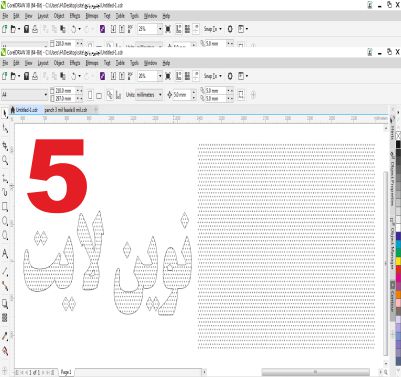The width and height of the screenshot is (401, 377).
Task: Click the Import icon in the front window toolbar
Action: pyautogui.click(x=113, y=76)
